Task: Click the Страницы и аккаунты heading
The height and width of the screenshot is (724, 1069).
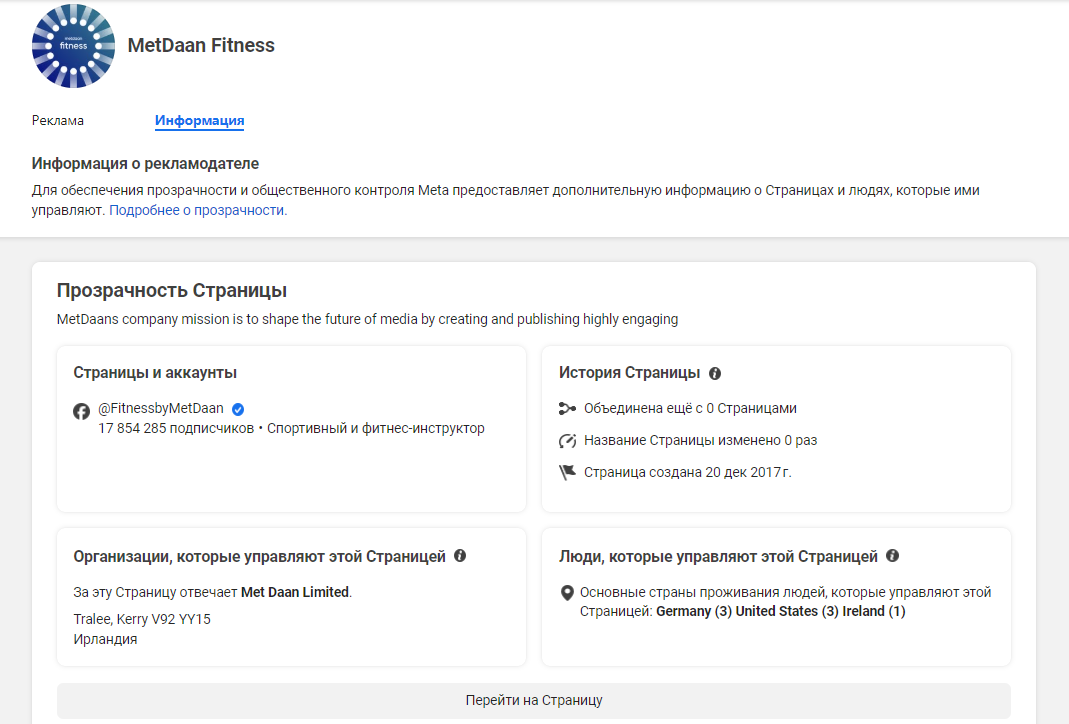Action: 155,373
